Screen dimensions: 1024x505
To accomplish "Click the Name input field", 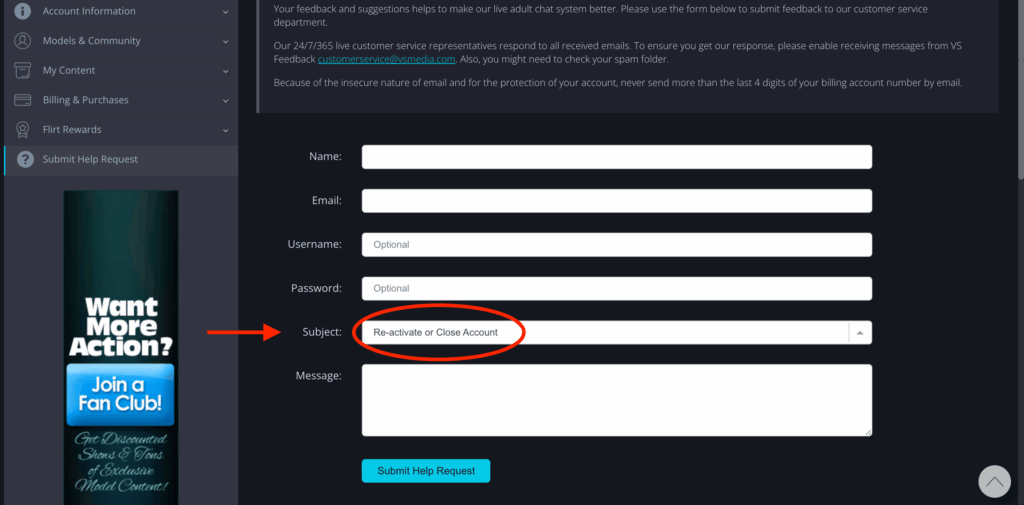I will click(x=616, y=157).
